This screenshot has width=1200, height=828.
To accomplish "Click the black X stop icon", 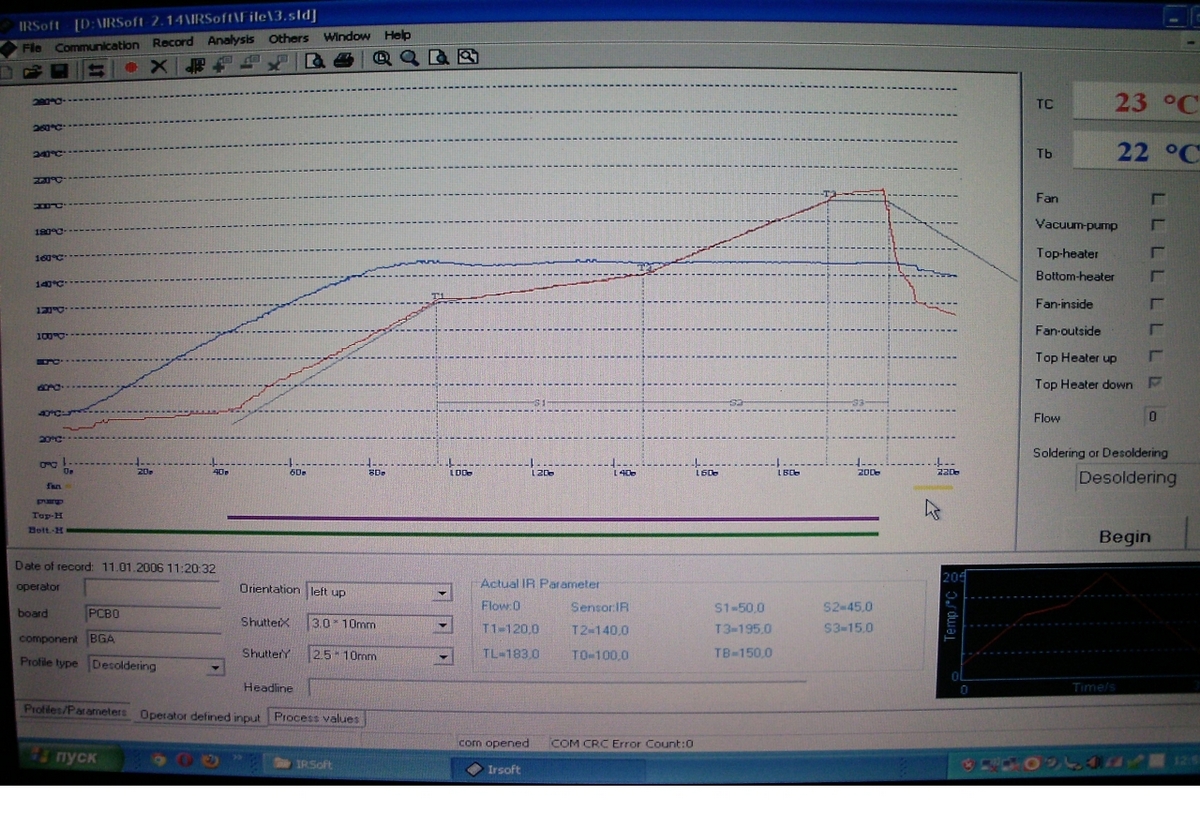I will tap(158, 67).
